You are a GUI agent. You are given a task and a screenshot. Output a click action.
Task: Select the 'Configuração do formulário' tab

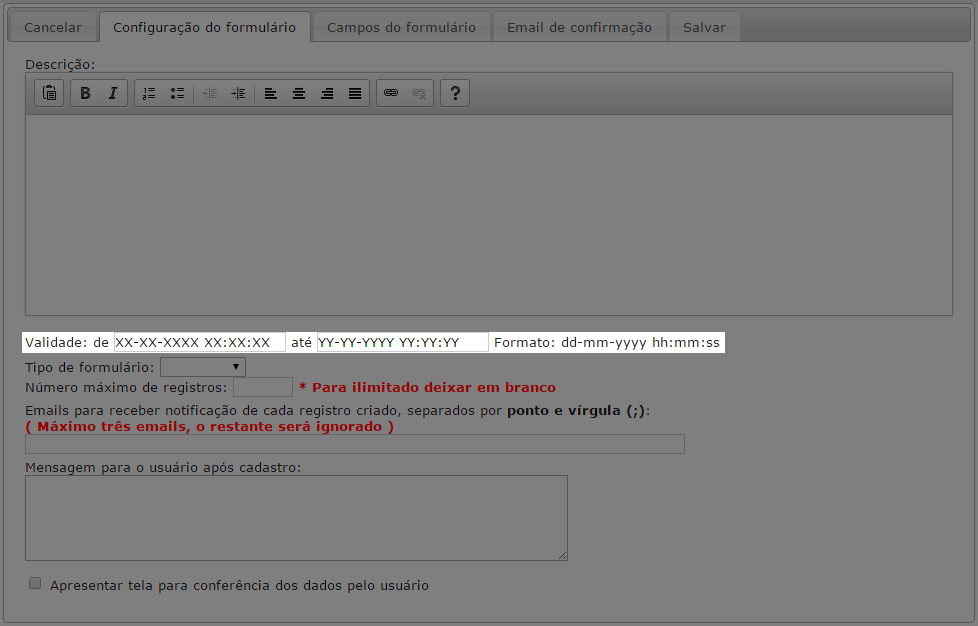pyautogui.click(x=205, y=27)
